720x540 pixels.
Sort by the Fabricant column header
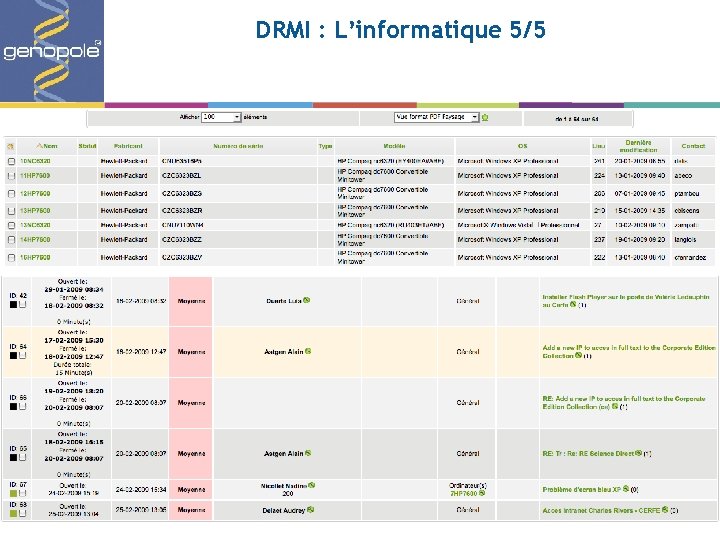pyautogui.click(x=128, y=146)
